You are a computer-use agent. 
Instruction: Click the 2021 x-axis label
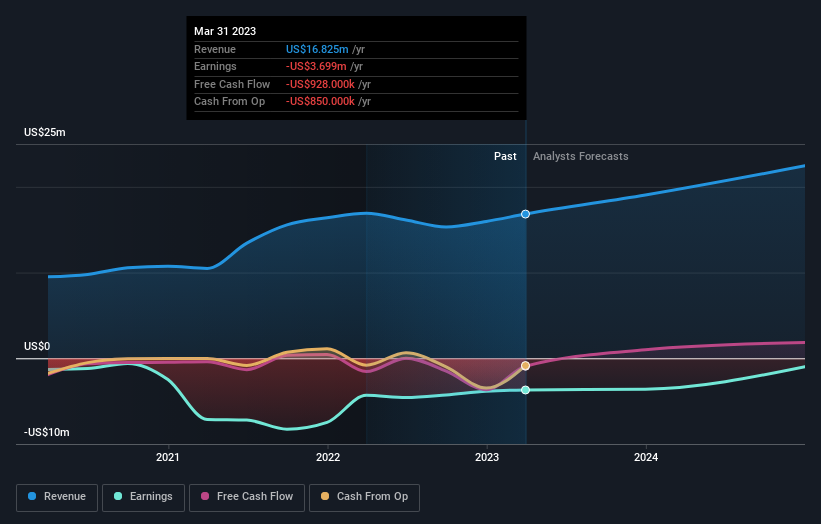168,458
